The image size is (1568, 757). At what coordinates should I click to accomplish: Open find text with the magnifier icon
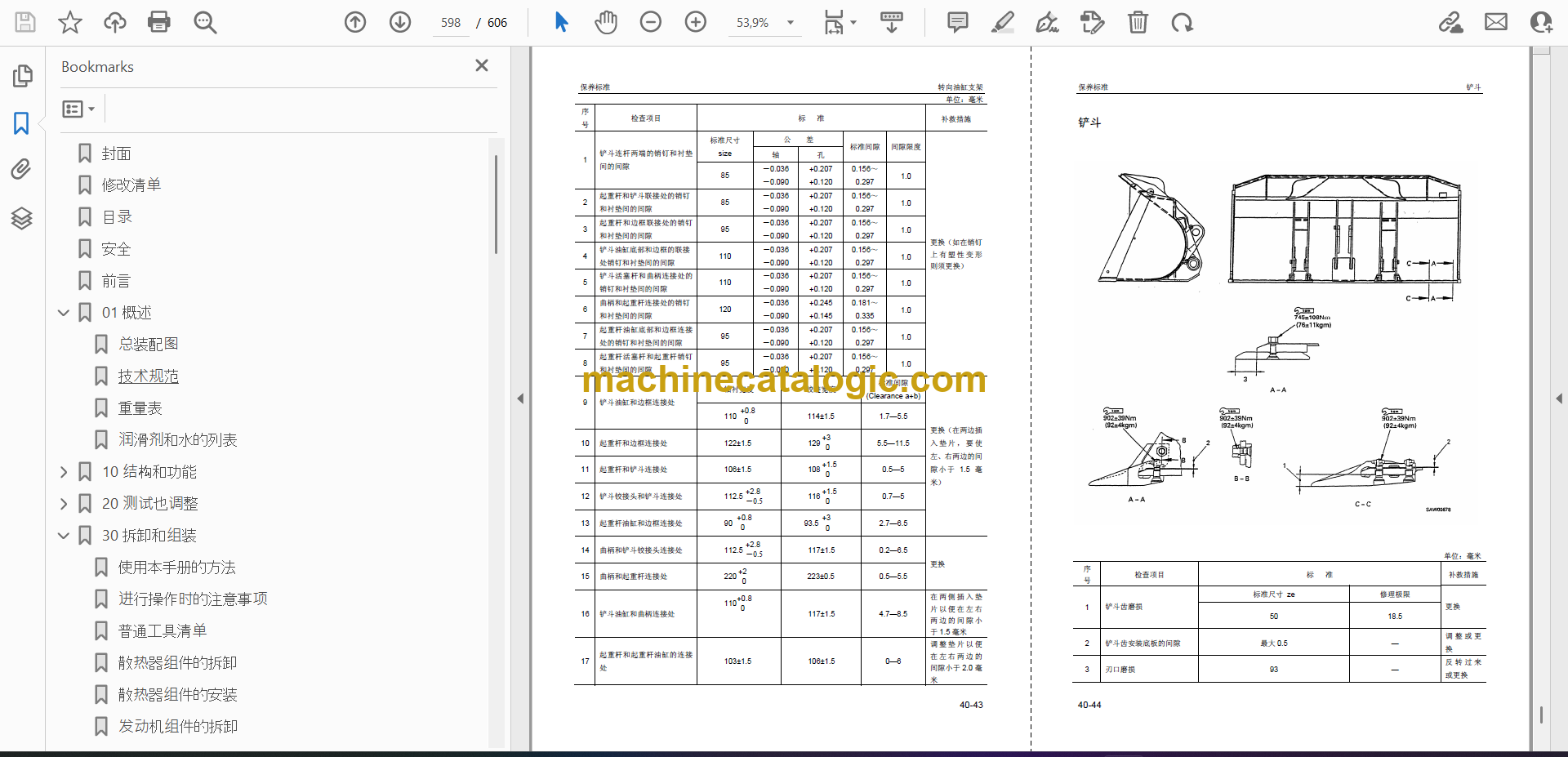205,22
